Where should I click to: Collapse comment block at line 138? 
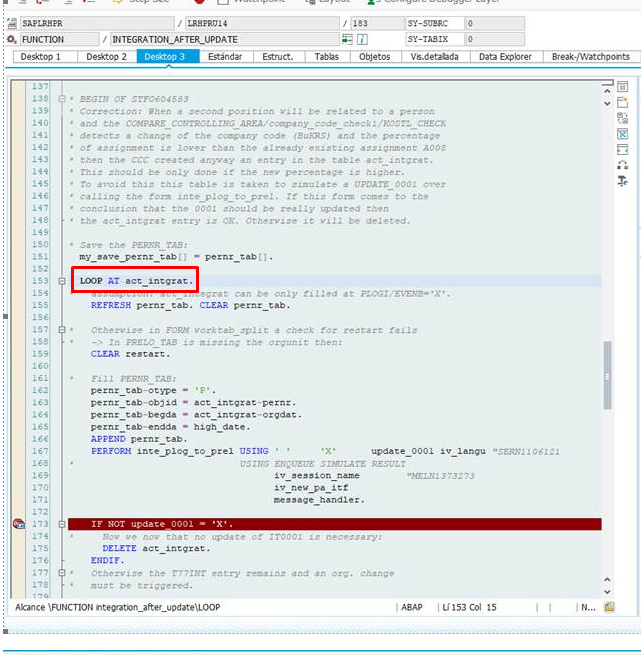click(62, 99)
